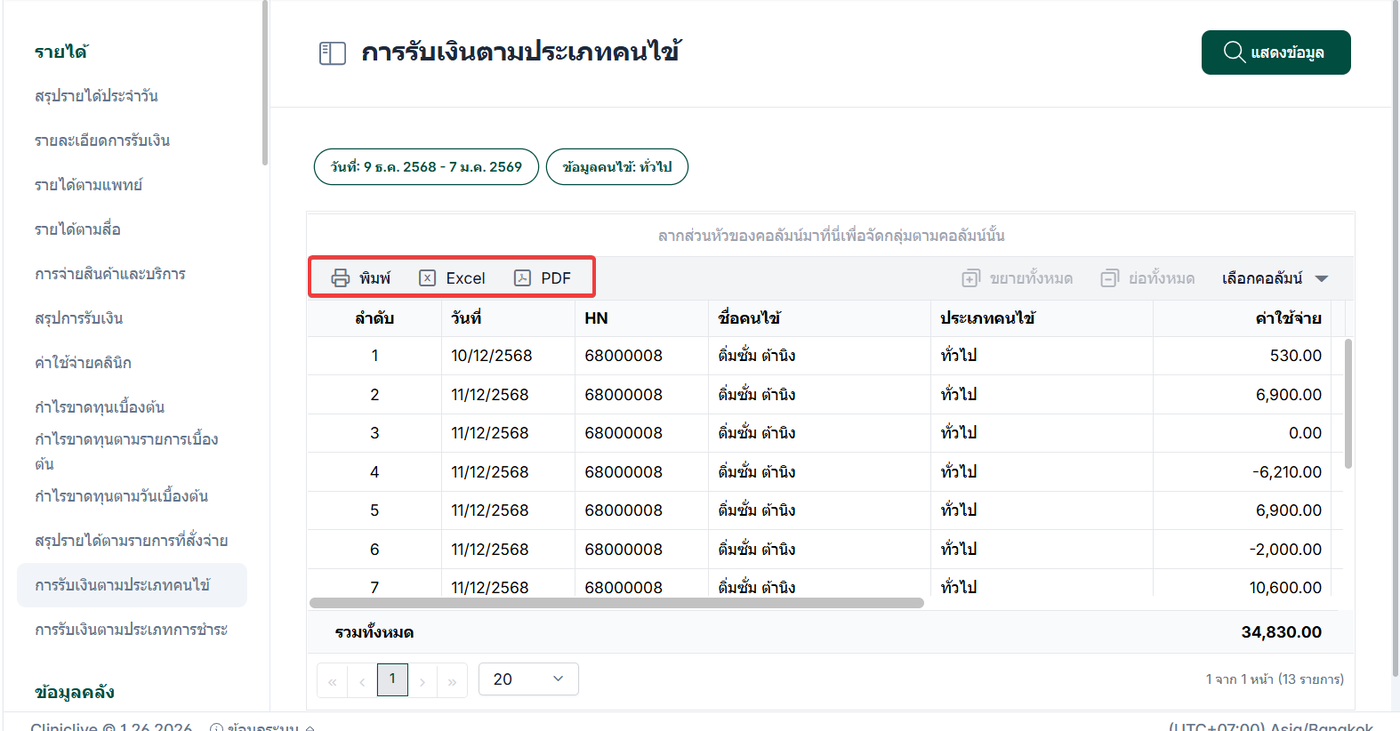Viewport: 1400px width, 731px height.
Task: Click the ย่อทั้งหมด collapse-all icon
Action: (x=1109, y=278)
